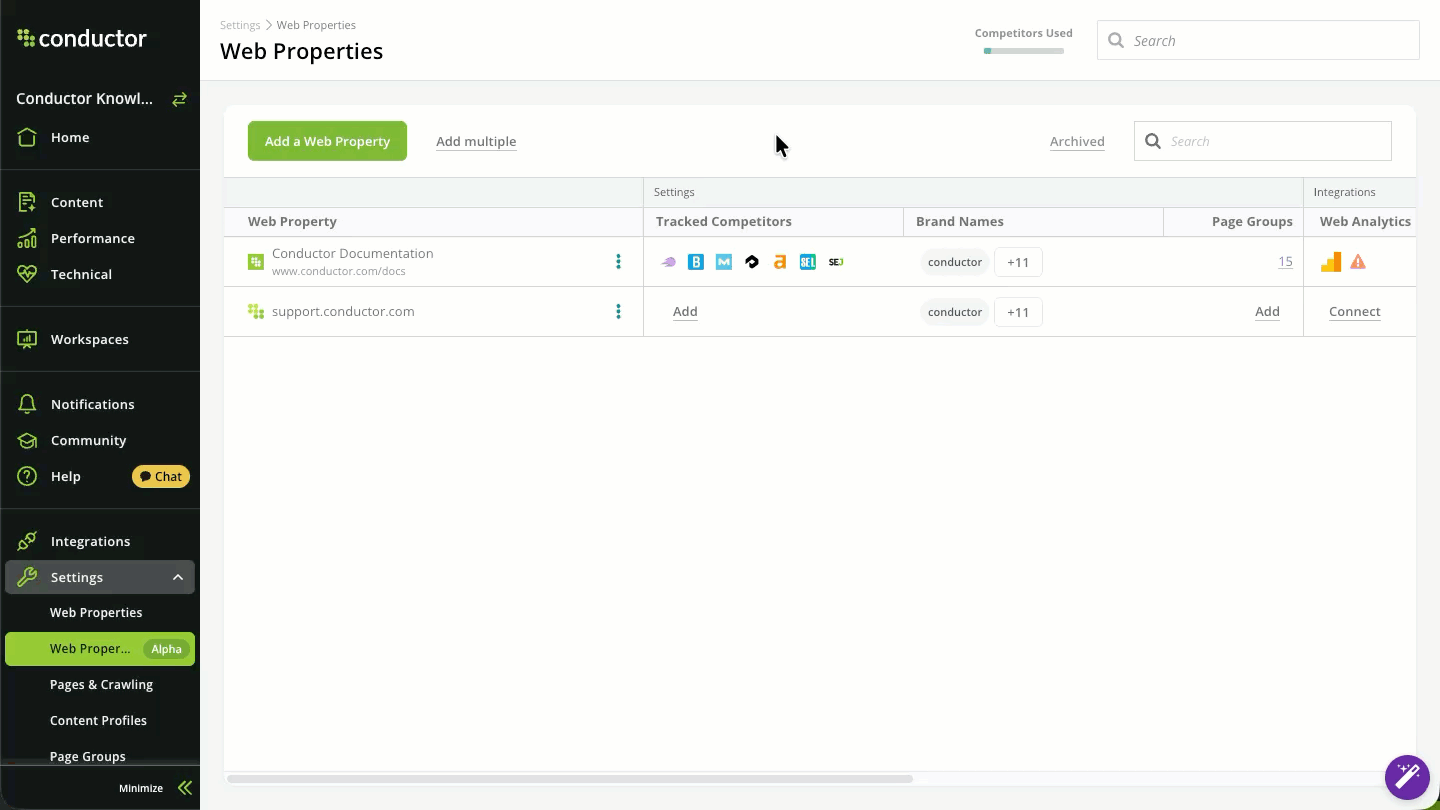Open the purple magic wand assistant button
Screen dimensions: 1440x810
click(1407, 777)
